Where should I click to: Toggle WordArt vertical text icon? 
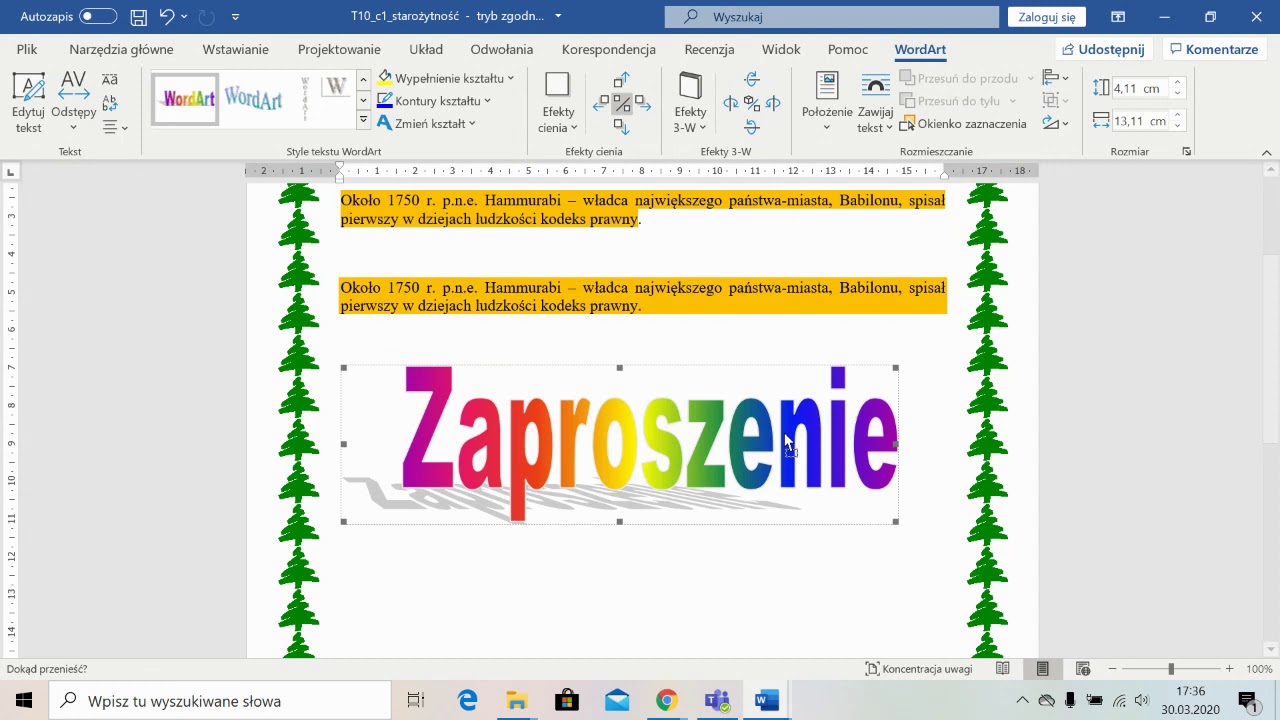click(110, 102)
